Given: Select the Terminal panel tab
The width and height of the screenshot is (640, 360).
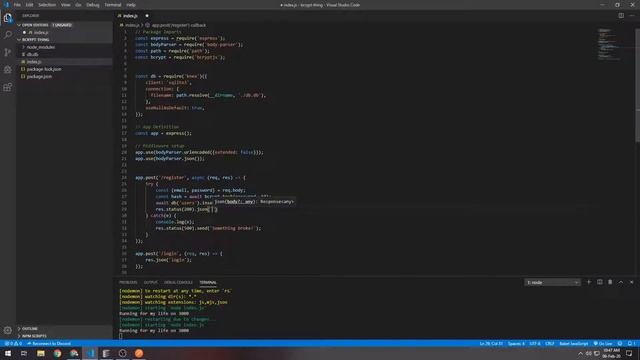Looking at the screenshot, I should pos(208,282).
